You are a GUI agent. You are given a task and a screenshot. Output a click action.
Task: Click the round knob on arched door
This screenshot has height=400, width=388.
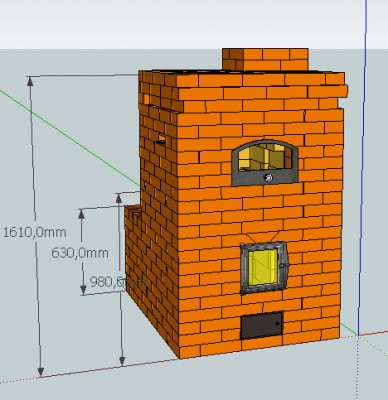point(269,178)
